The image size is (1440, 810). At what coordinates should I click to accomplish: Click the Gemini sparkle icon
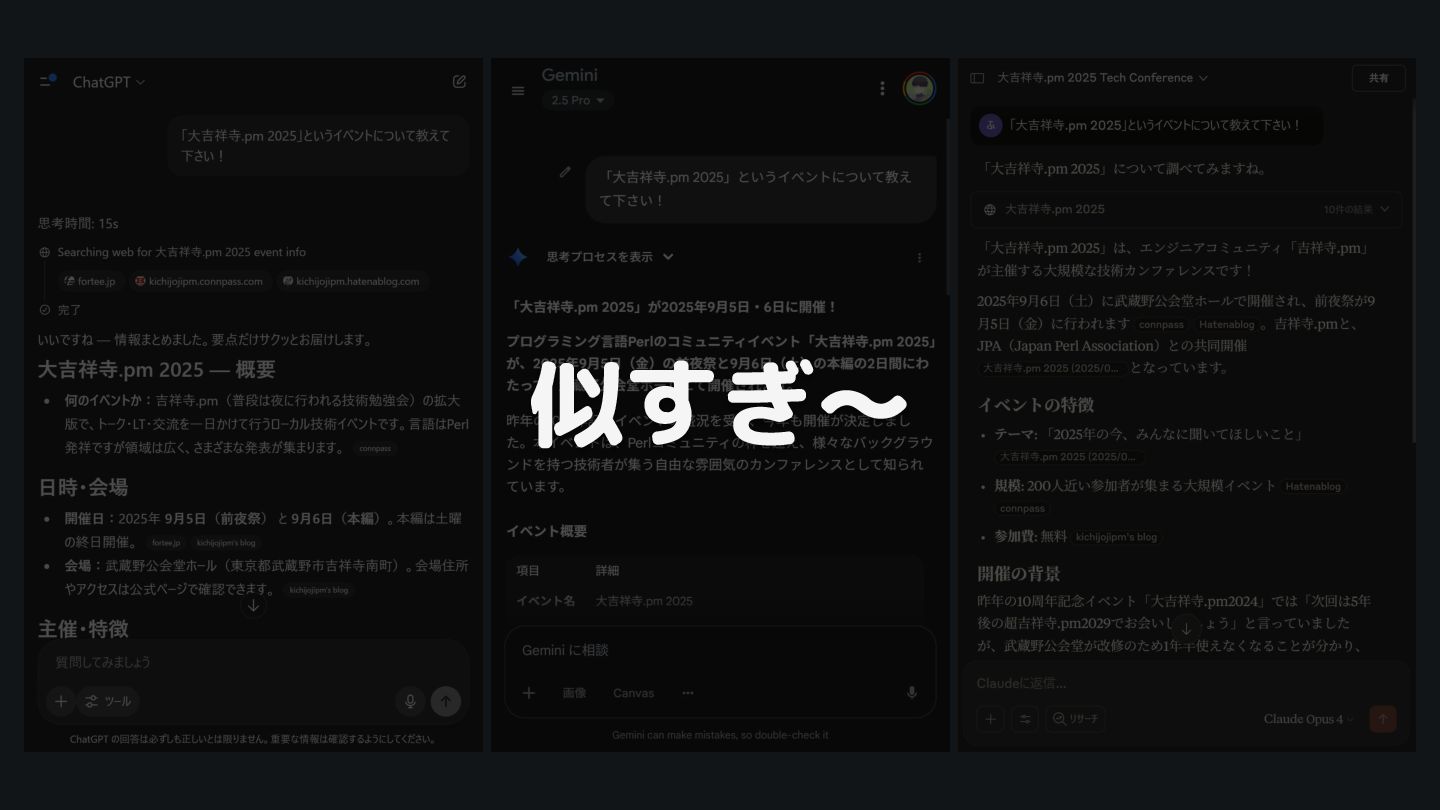tap(518, 257)
